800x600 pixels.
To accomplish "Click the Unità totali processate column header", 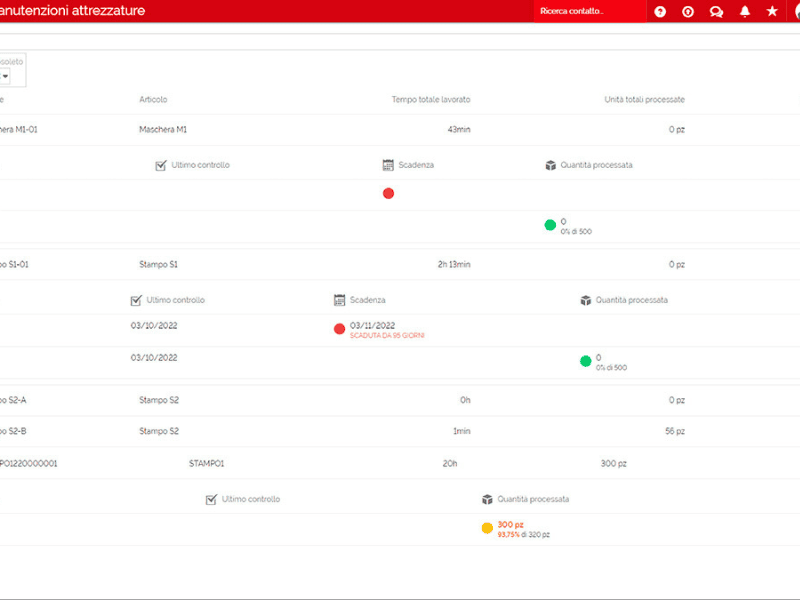I will 644,99.
